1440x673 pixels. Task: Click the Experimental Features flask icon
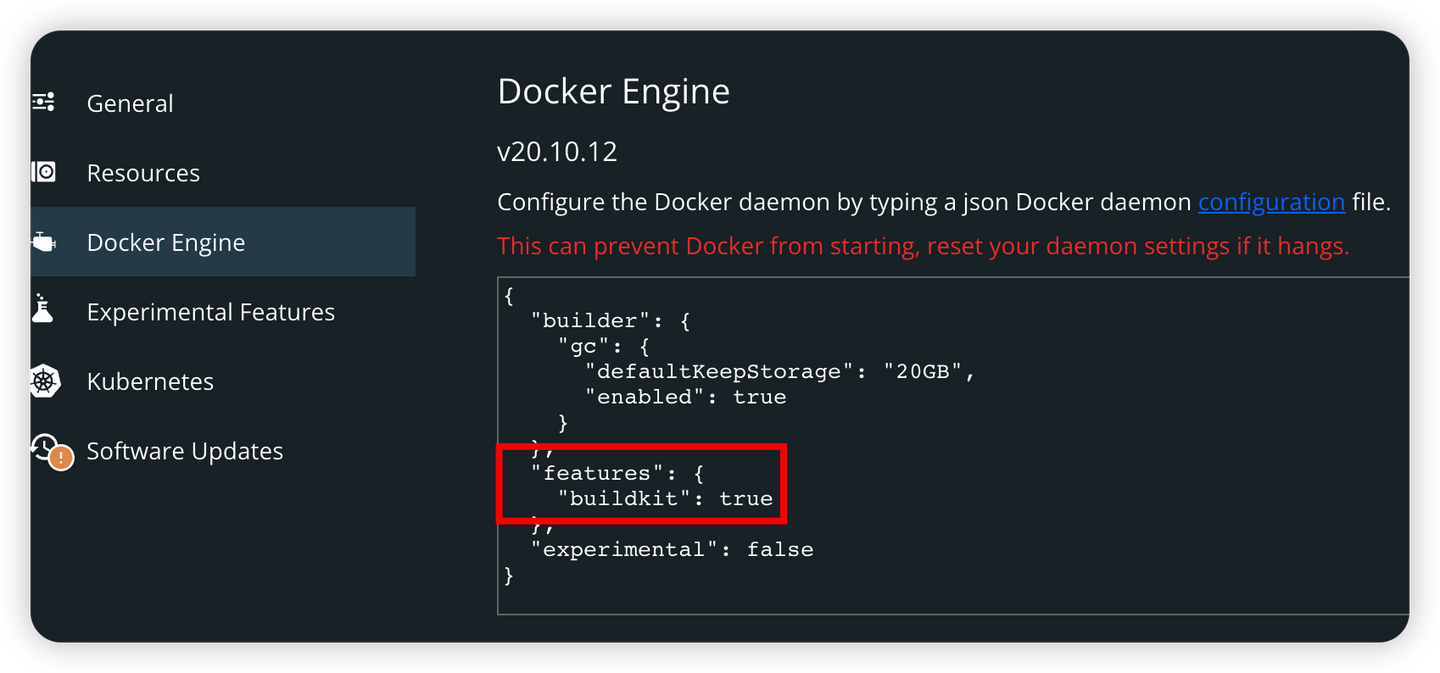[x=45, y=311]
